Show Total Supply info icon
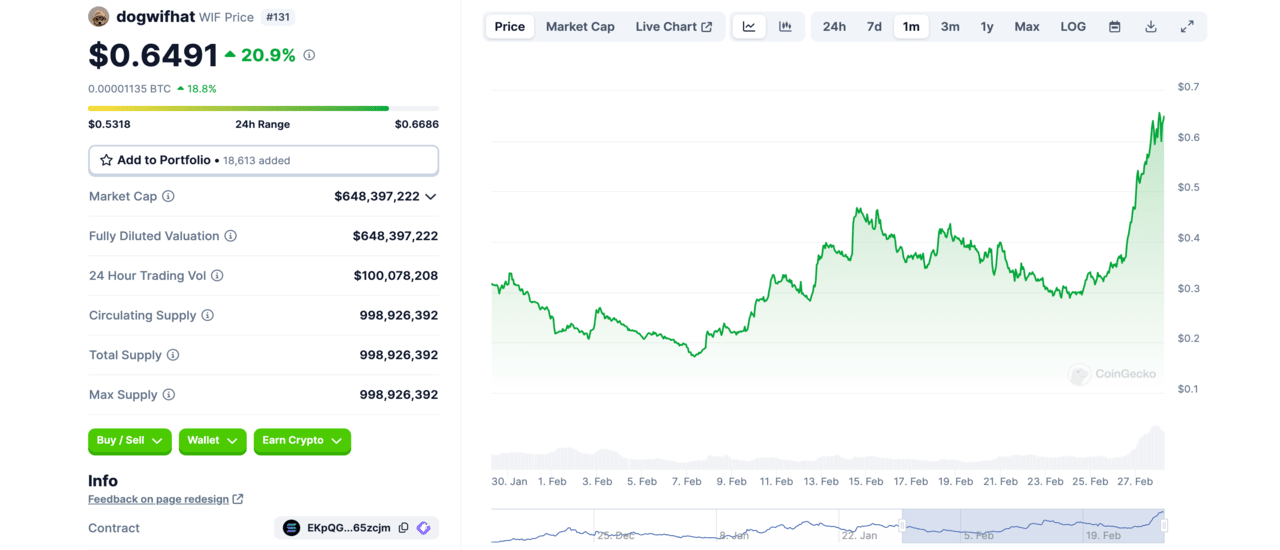This screenshot has height=550, width=1280. (x=173, y=355)
